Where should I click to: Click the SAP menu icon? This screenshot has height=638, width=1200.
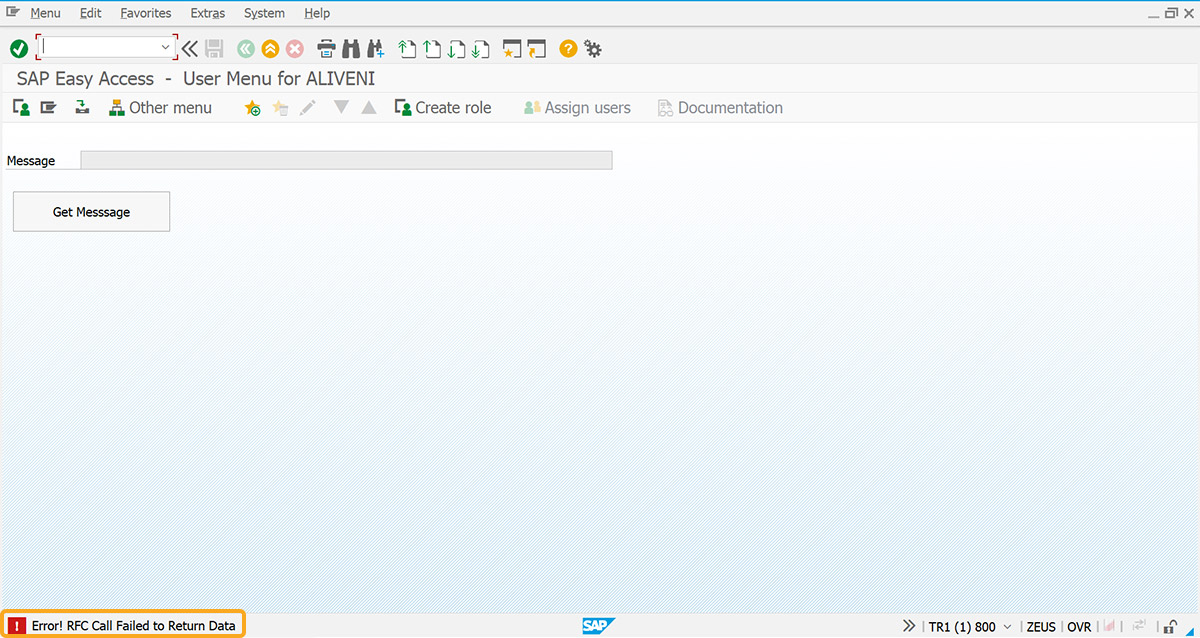[48, 107]
